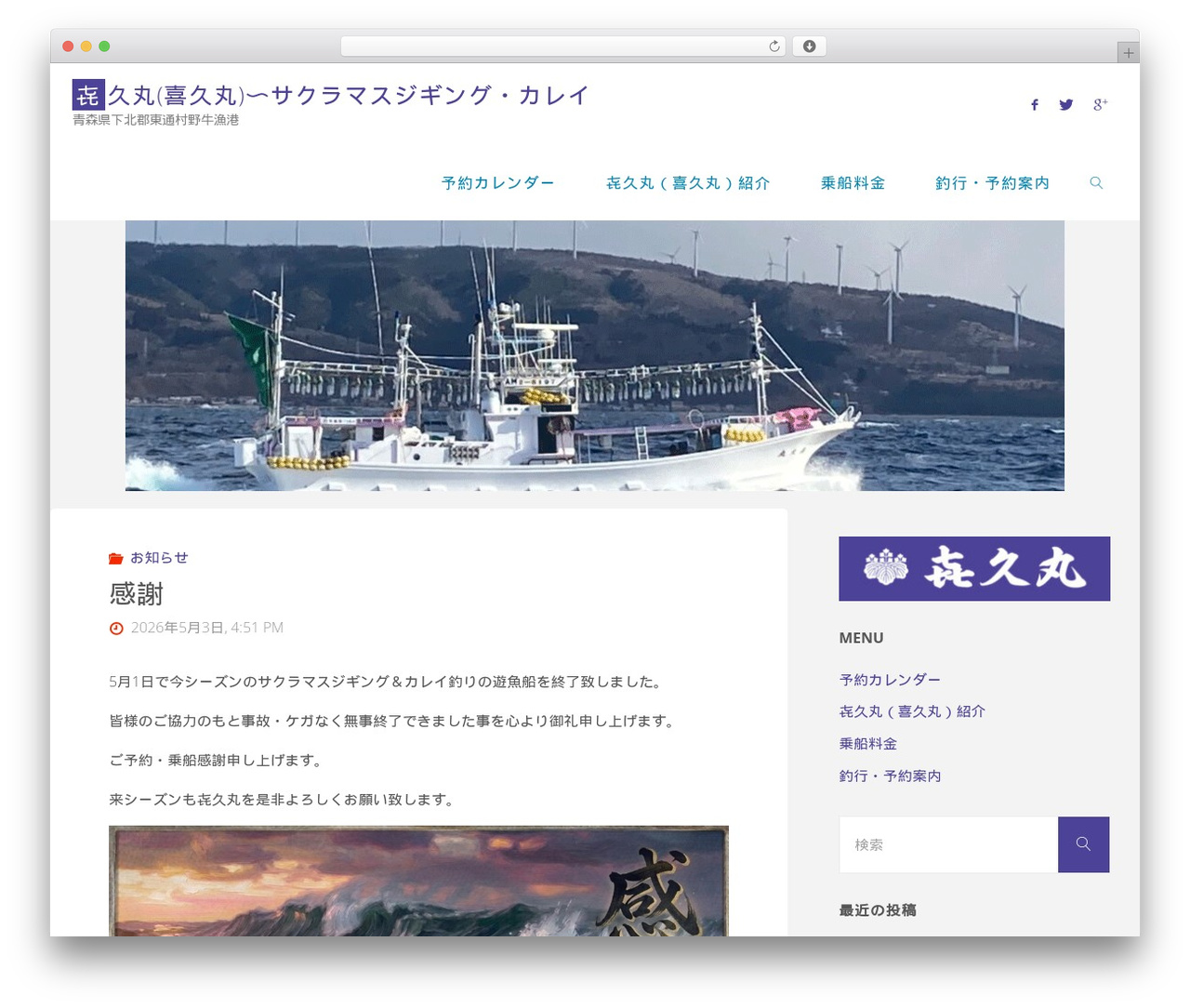Image resolution: width=1190 pixels, height=1008 pixels.
Task: Open the お知らせ category link
Action: tap(159, 558)
